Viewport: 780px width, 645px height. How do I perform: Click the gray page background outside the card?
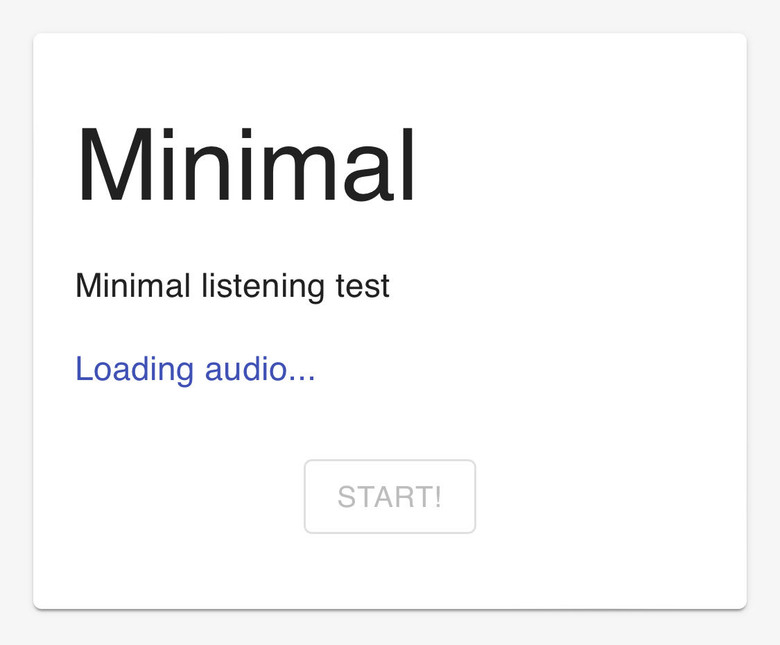point(390,628)
